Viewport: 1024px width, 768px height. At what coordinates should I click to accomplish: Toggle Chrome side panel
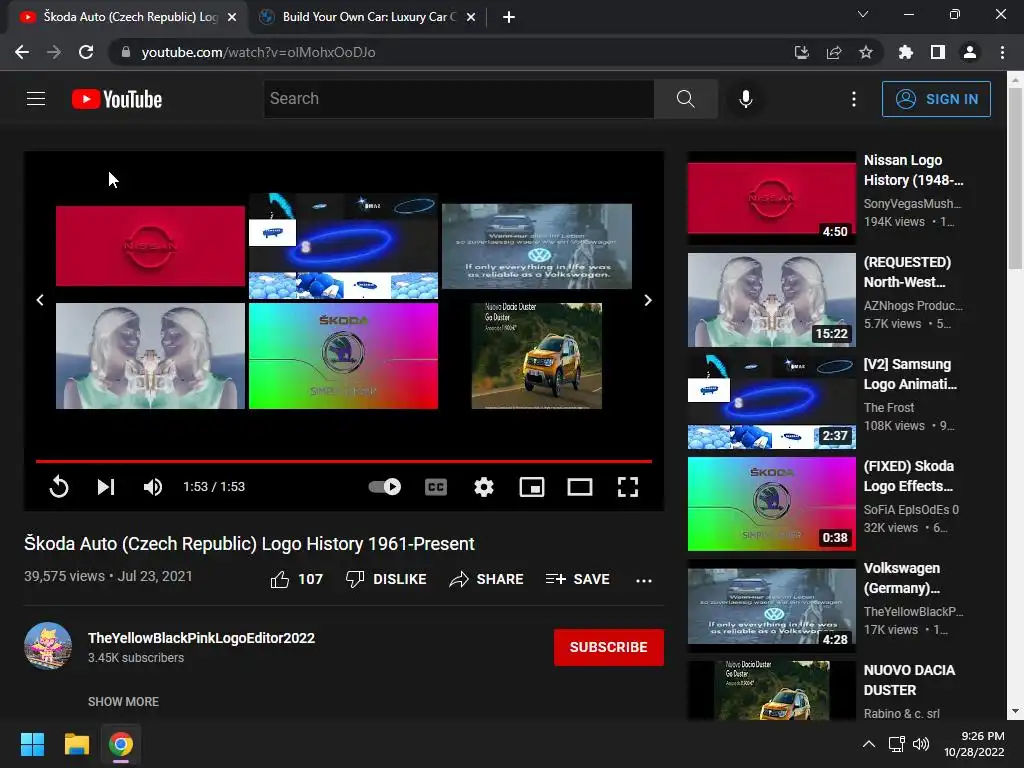click(x=938, y=52)
